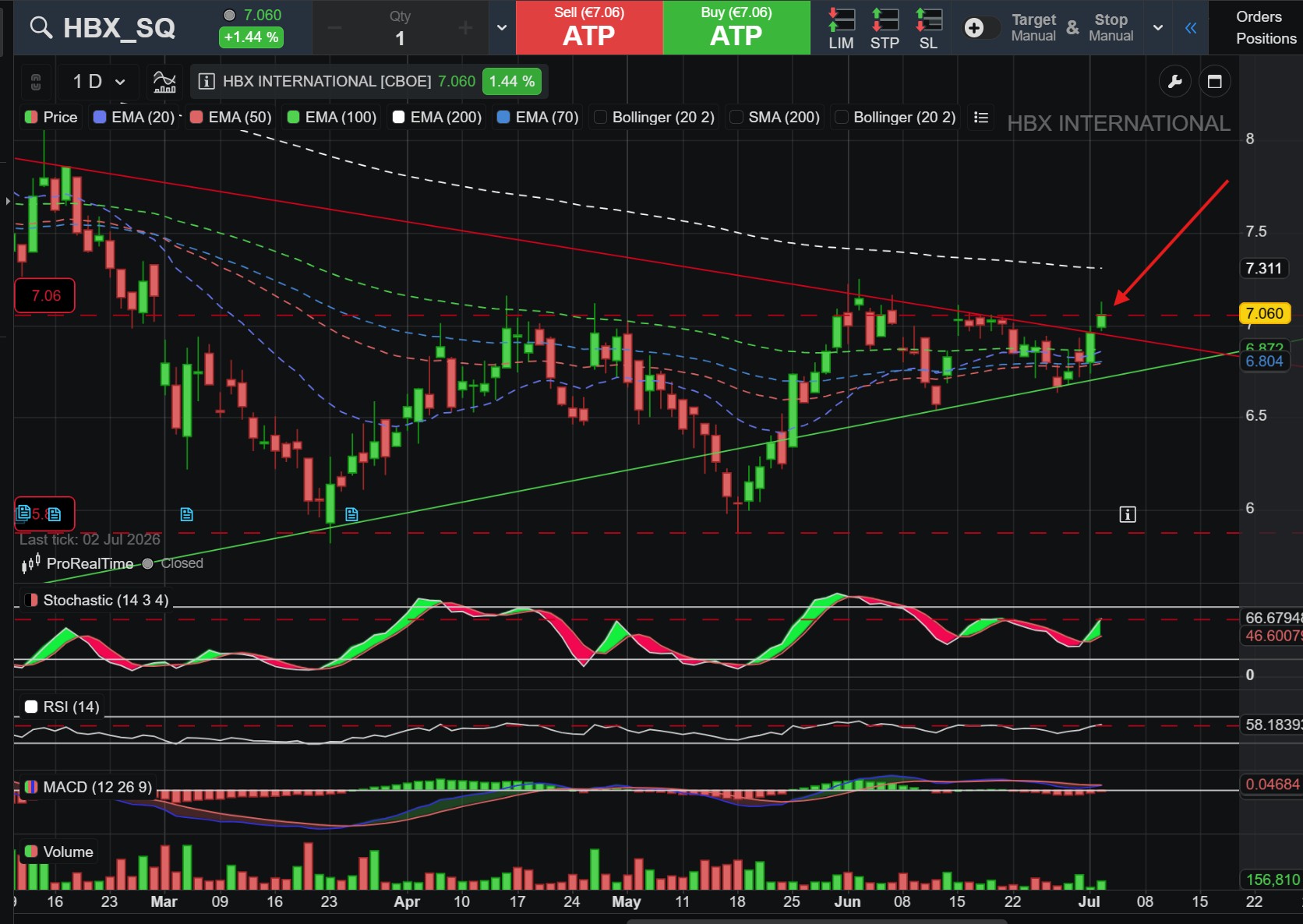The image size is (1303, 924).
Task: Open the wrench chart settings
Action: coord(1175,81)
